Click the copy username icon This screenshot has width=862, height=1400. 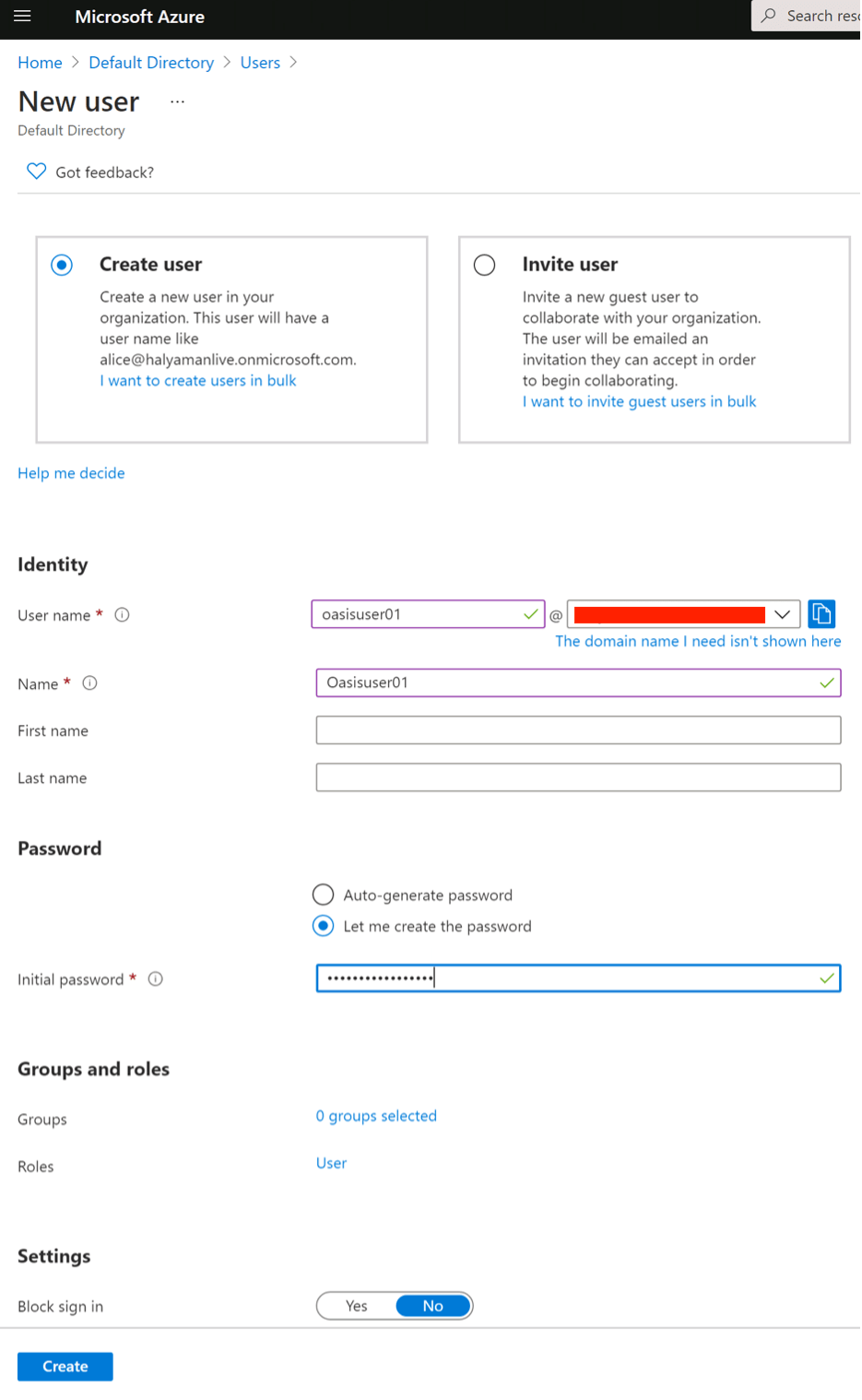pos(821,614)
